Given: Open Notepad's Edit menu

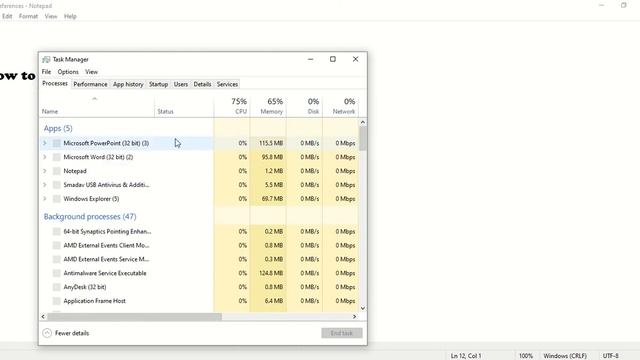Looking at the screenshot, I should (x=7, y=16).
